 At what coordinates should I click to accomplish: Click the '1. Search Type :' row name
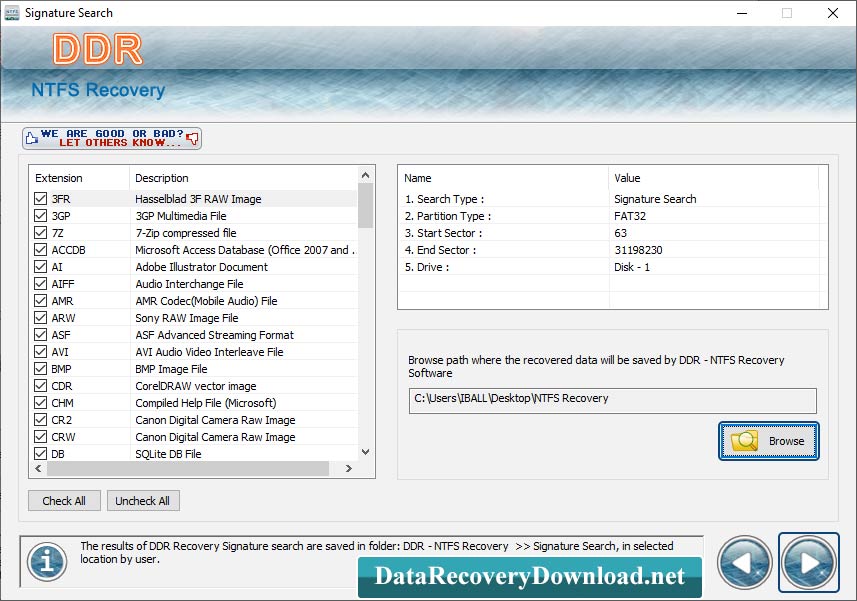pos(444,199)
